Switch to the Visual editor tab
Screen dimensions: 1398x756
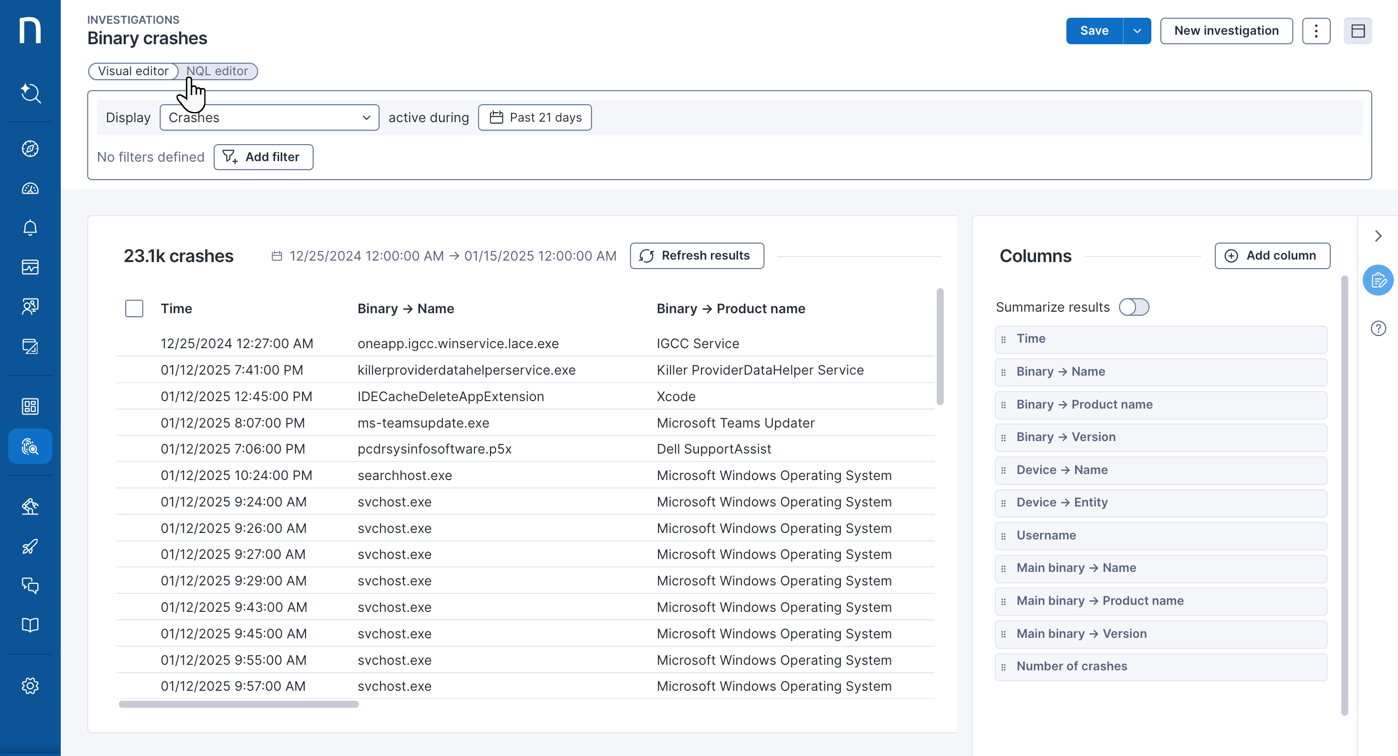tap(133, 71)
